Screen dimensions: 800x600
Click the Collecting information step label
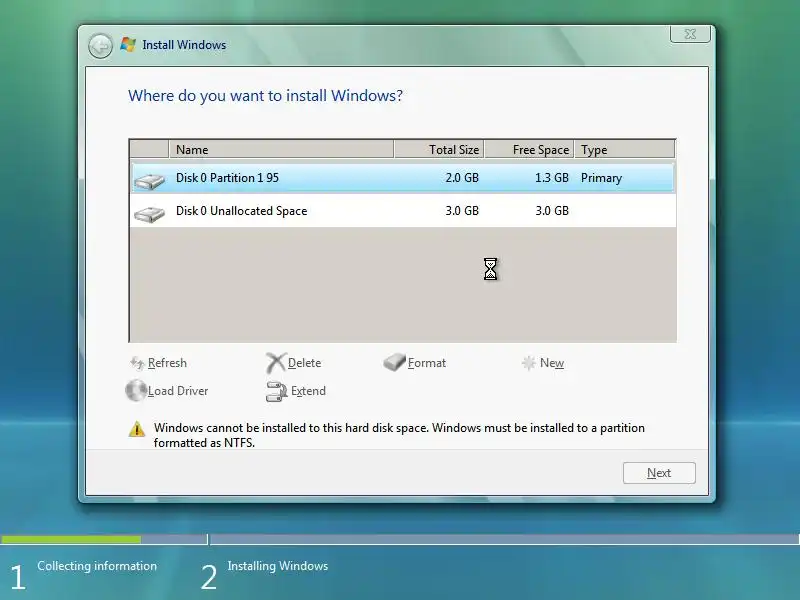(x=97, y=566)
